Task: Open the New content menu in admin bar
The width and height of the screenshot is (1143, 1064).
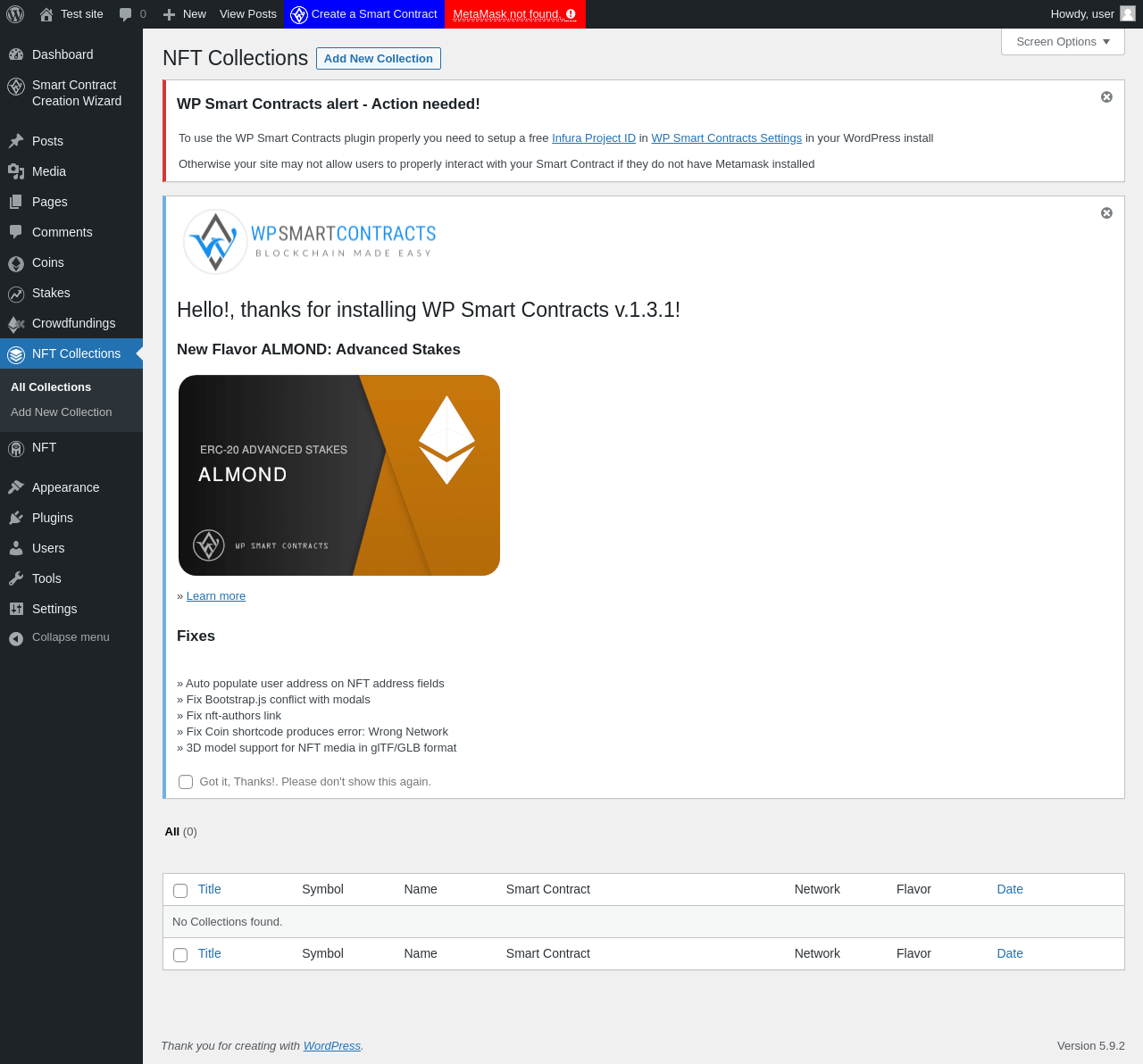Action: pos(185,14)
